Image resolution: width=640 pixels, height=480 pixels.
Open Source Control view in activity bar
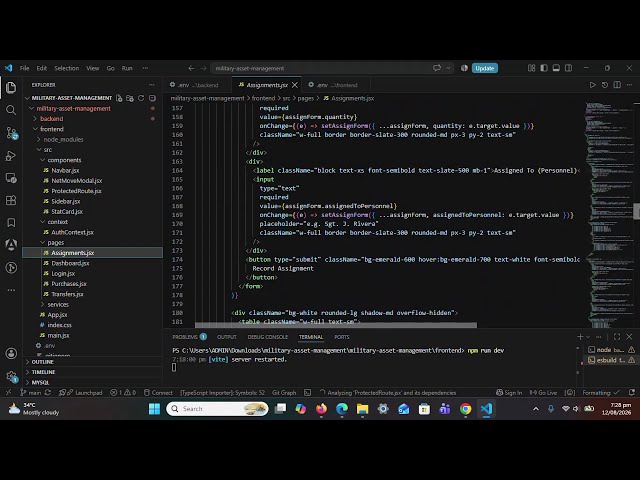pyautogui.click(x=11, y=133)
